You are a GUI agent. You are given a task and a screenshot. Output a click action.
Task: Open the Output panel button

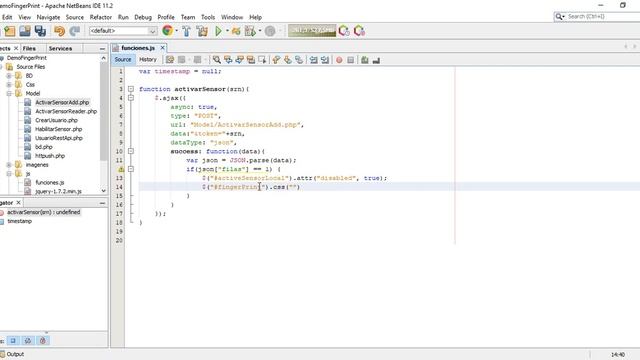(12, 354)
